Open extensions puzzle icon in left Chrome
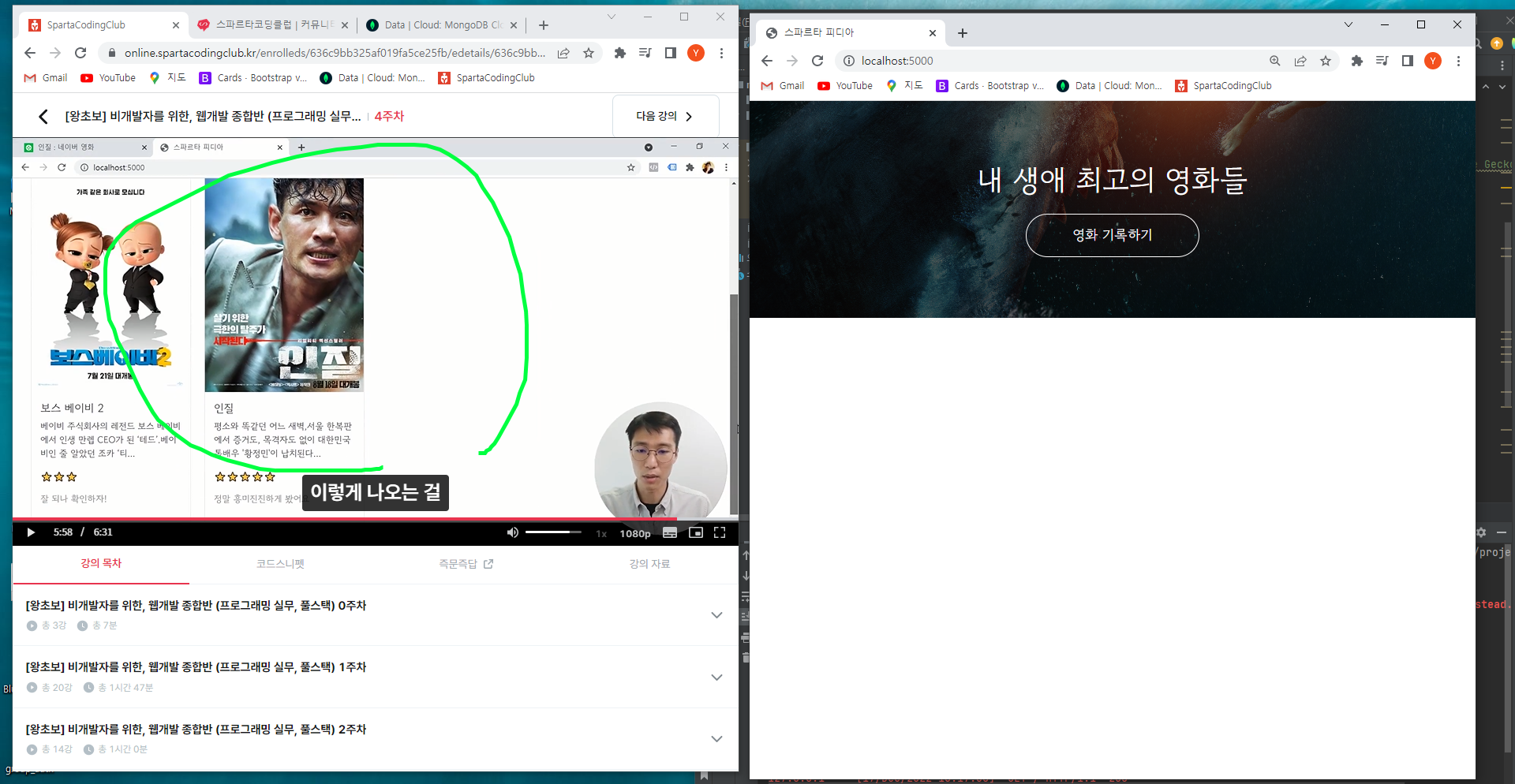1515x784 pixels. coord(620,53)
